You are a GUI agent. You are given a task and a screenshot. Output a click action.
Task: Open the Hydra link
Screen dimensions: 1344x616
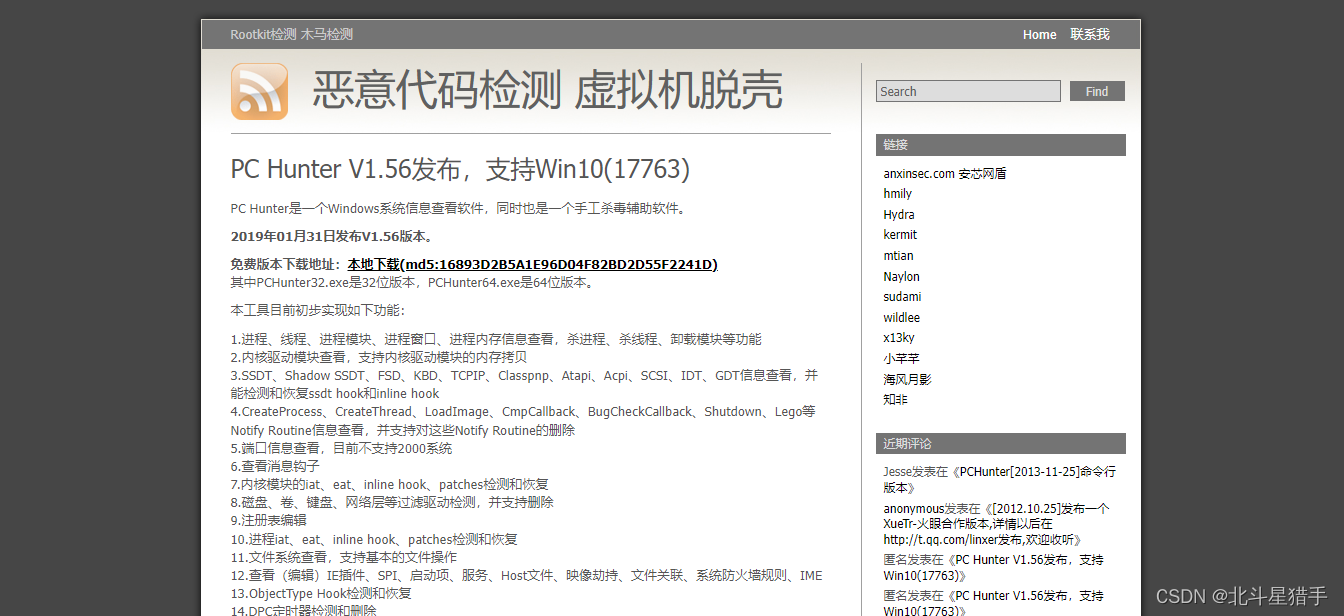click(898, 215)
